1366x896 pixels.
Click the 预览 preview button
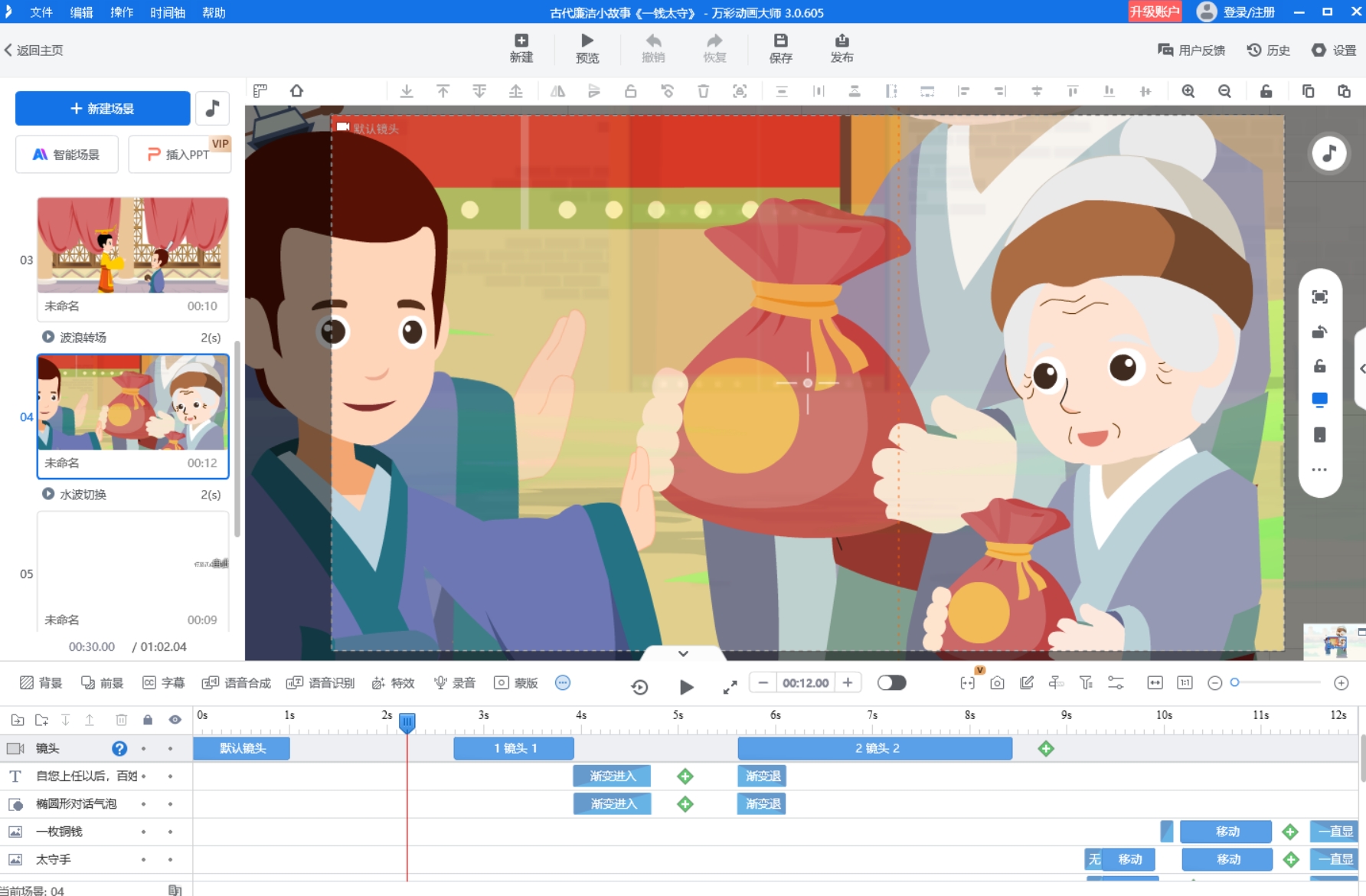click(587, 48)
